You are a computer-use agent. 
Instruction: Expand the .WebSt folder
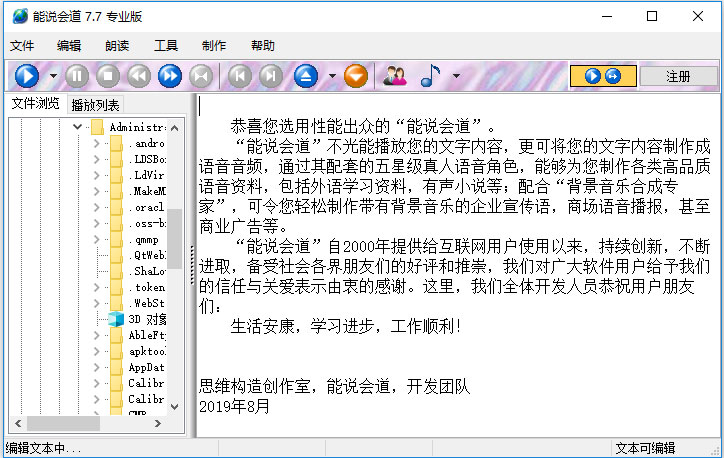coord(97,303)
